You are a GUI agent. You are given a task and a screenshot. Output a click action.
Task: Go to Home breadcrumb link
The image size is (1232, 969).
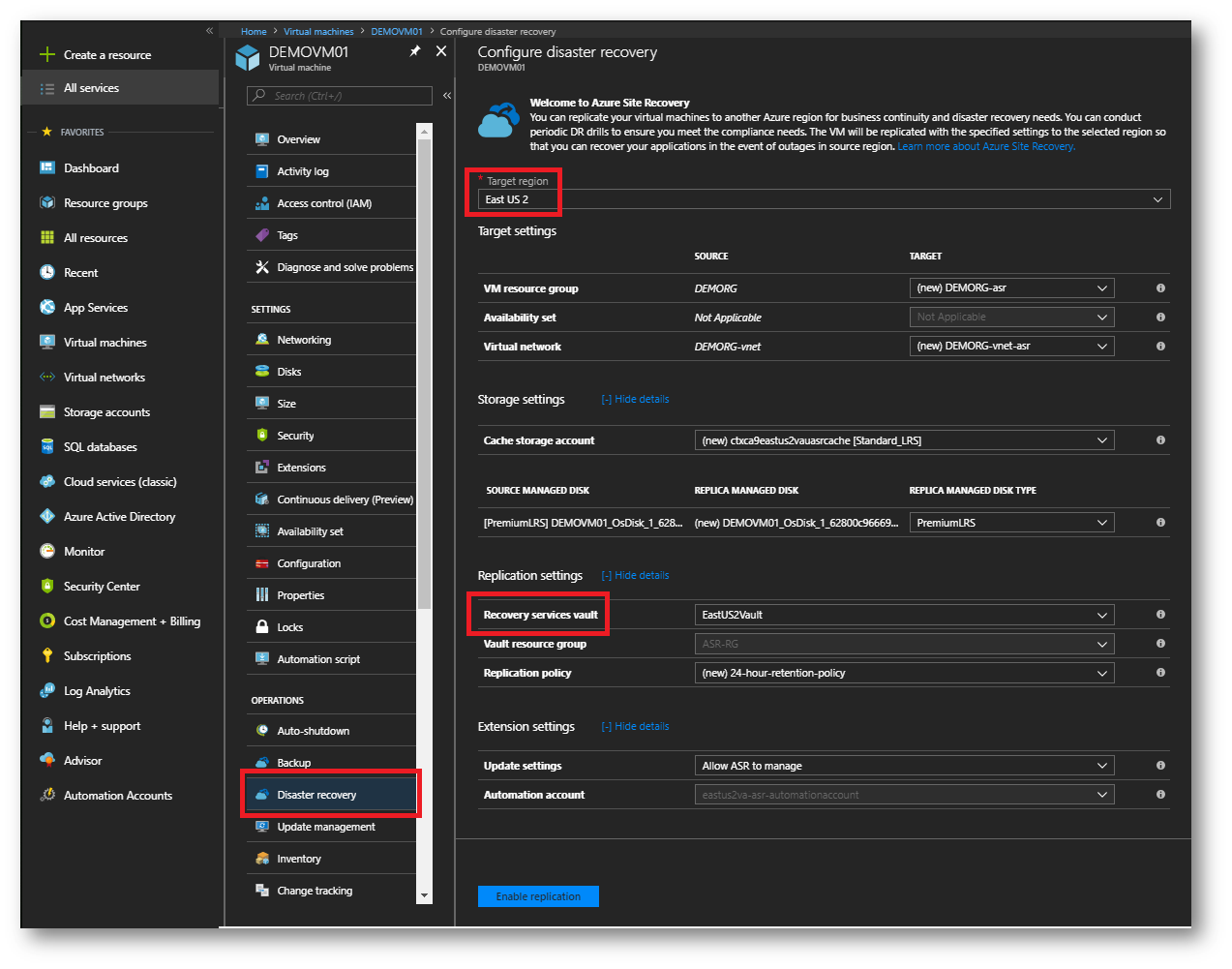click(254, 32)
